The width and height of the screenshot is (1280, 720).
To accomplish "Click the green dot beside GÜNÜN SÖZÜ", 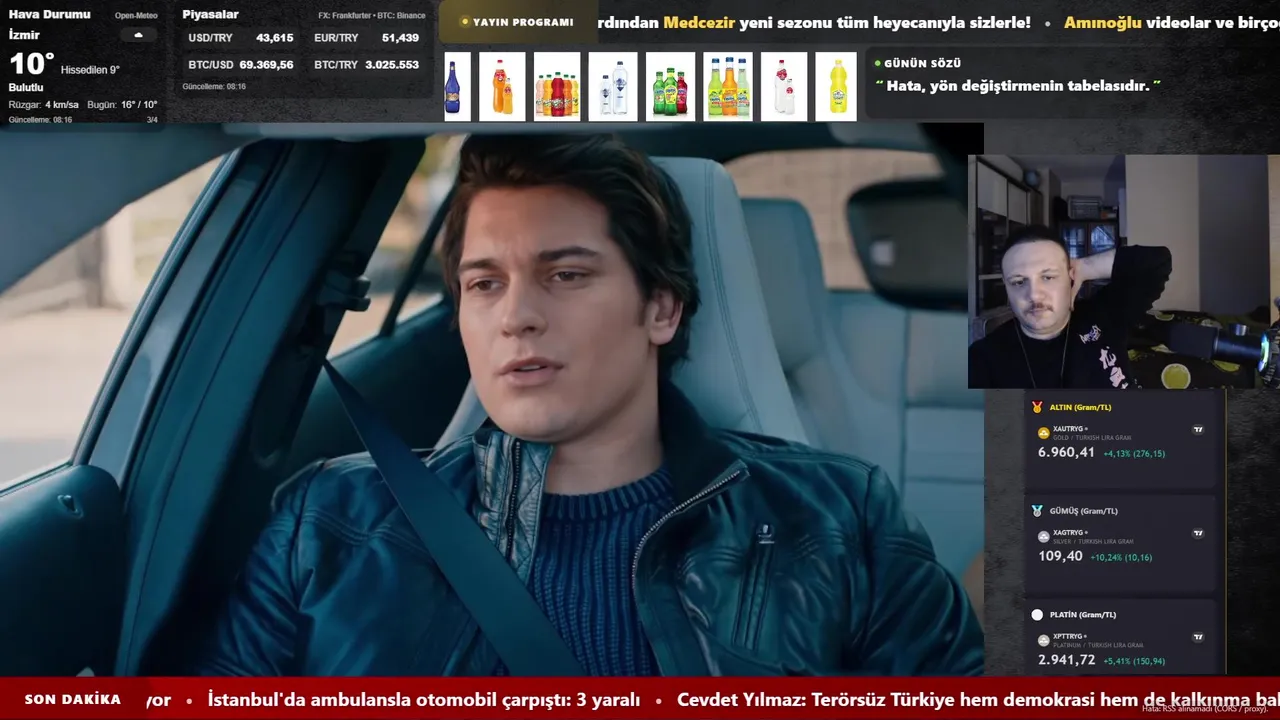I will pyautogui.click(x=878, y=63).
